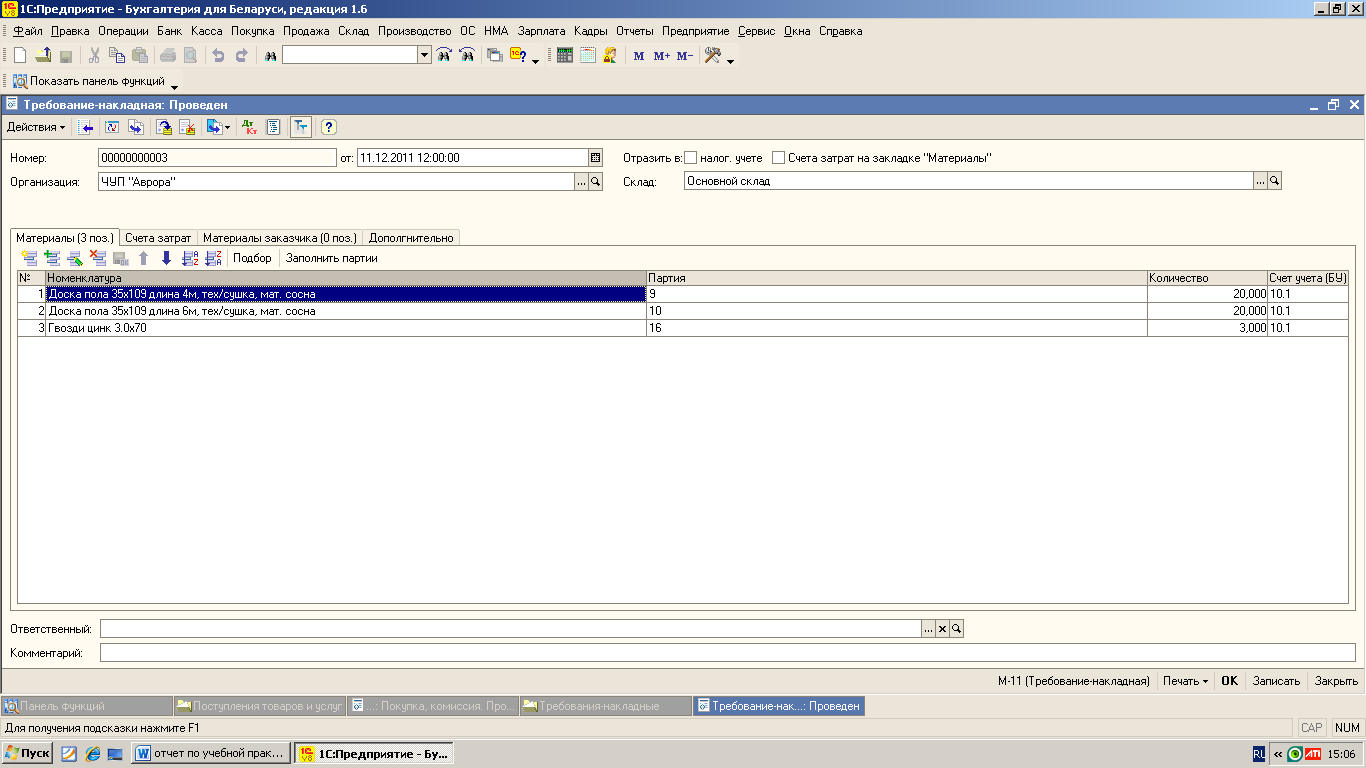Click the Записать button
Viewport: 1366px width, 768px height.
[x=1276, y=680]
